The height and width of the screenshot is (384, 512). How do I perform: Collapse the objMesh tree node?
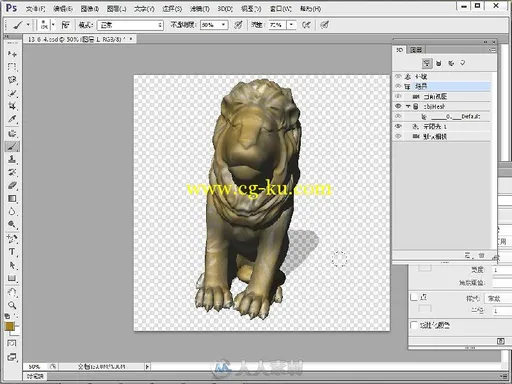click(408, 106)
